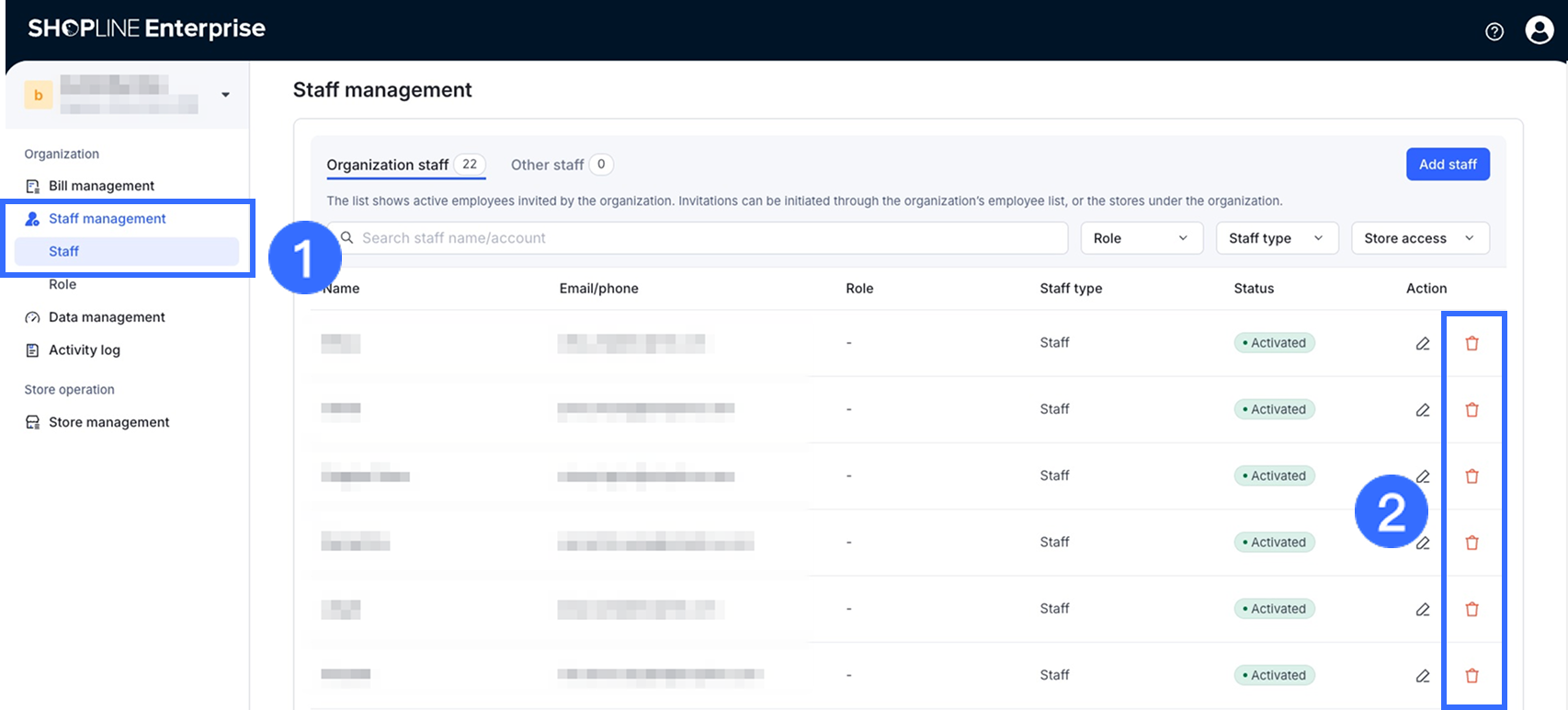Click the trash icon in last visible row

pos(1471,675)
